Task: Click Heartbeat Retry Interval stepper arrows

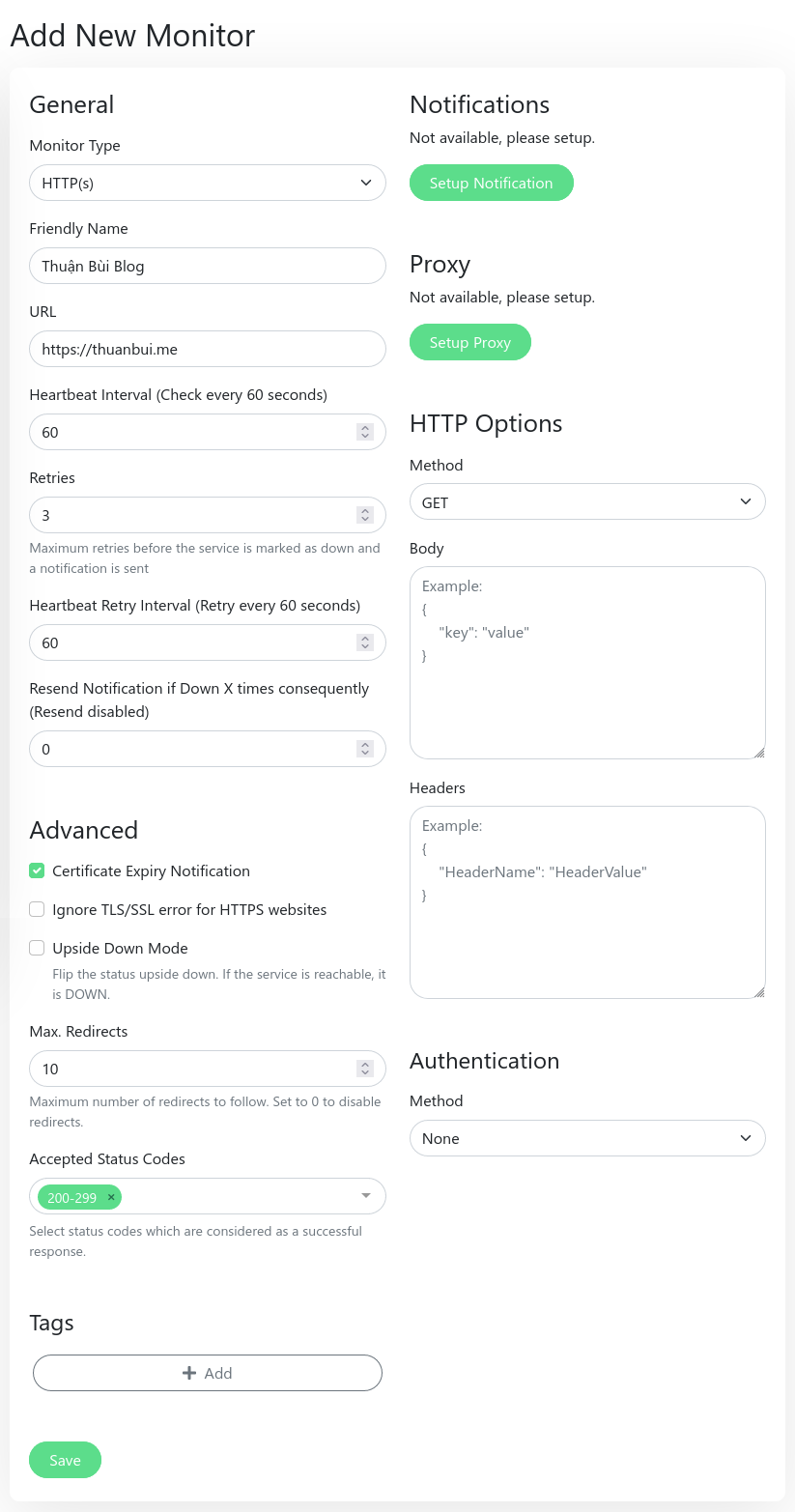Action: [x=364, y=642]
